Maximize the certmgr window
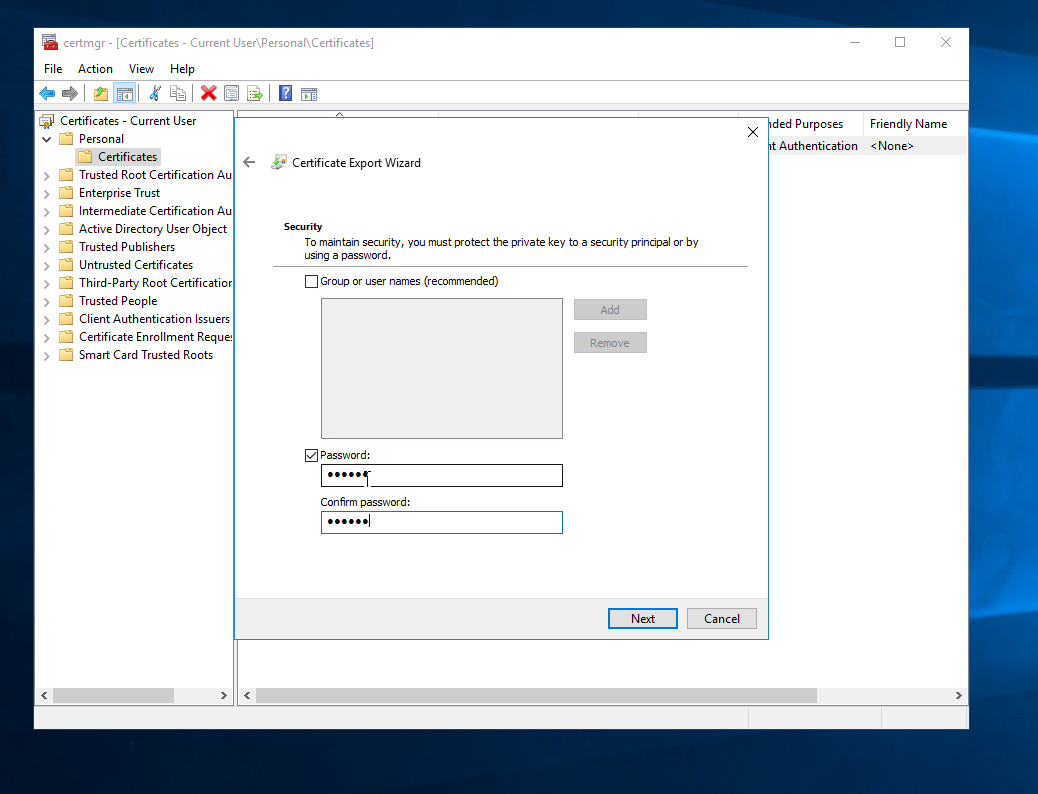Screen dimensions: 1038x794 (x=900, y=42)
